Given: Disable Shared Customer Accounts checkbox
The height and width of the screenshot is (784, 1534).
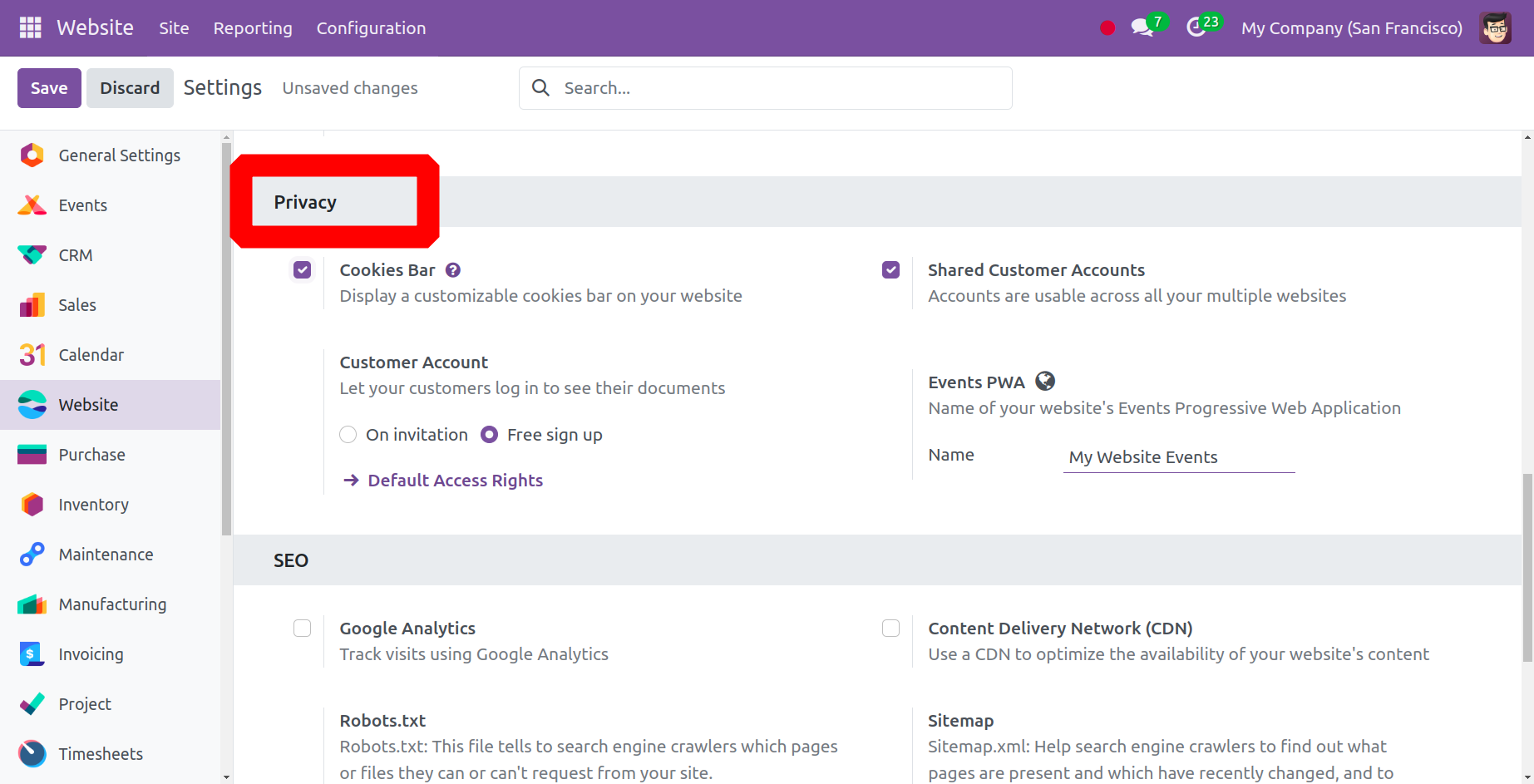Looking at the screenshot, I should (890, 270).
